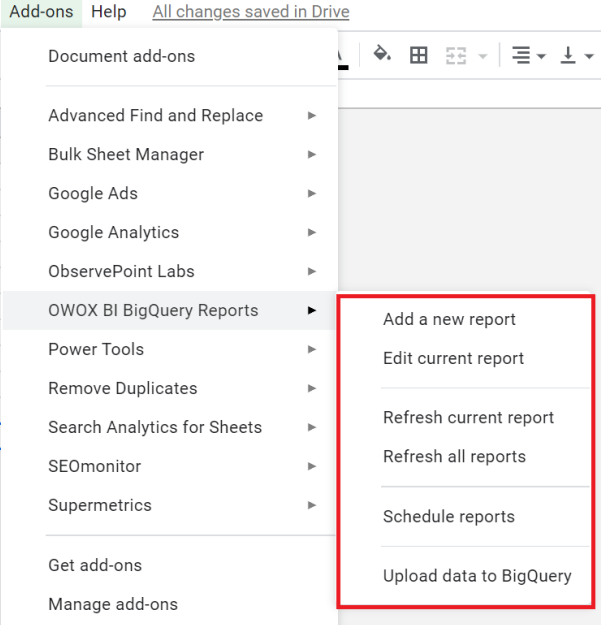Choose Get add-ons

coord(170,566)
